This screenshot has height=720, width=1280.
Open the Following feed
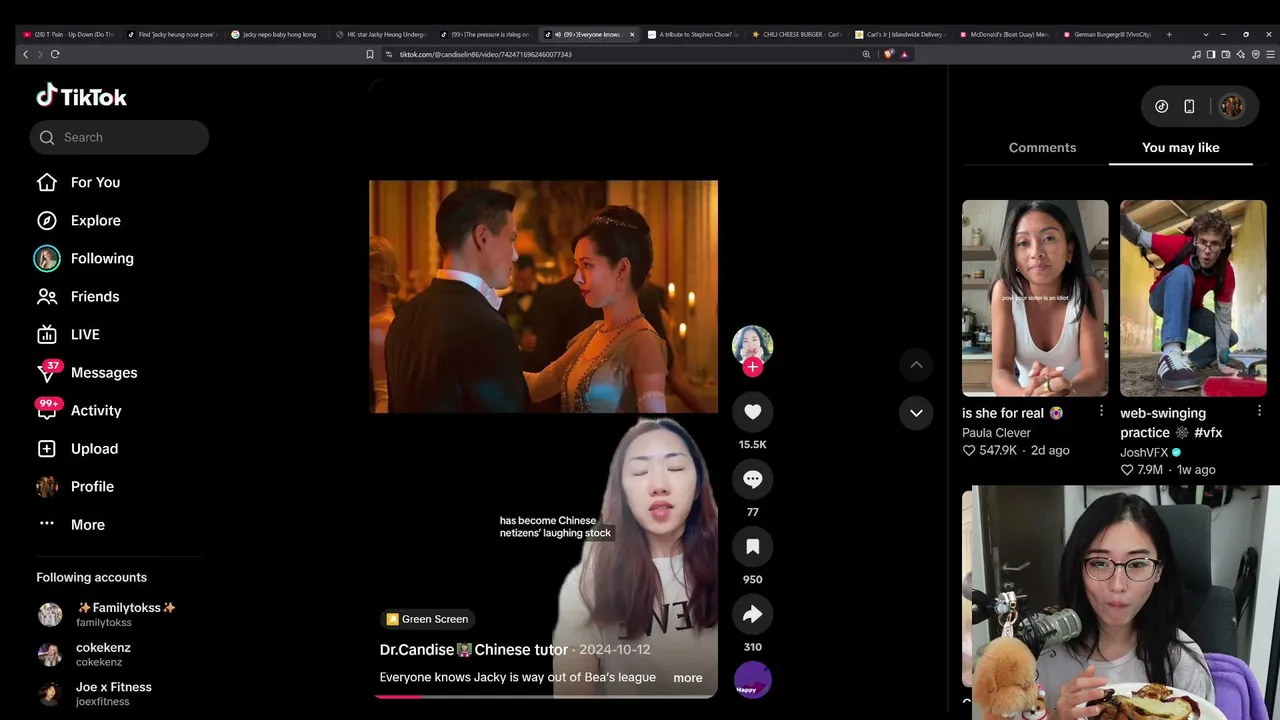point(84,258)
